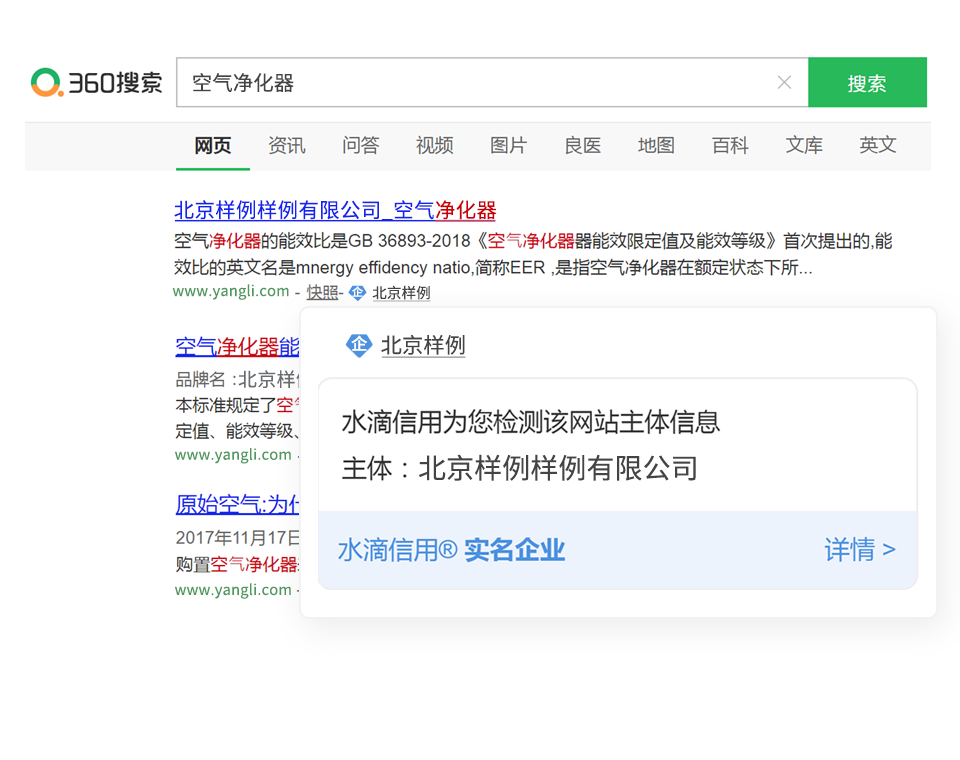Select the 问答 tab
Image resolution: width=960 pixels, height=760 pixels.
click(x=361, y=146)
